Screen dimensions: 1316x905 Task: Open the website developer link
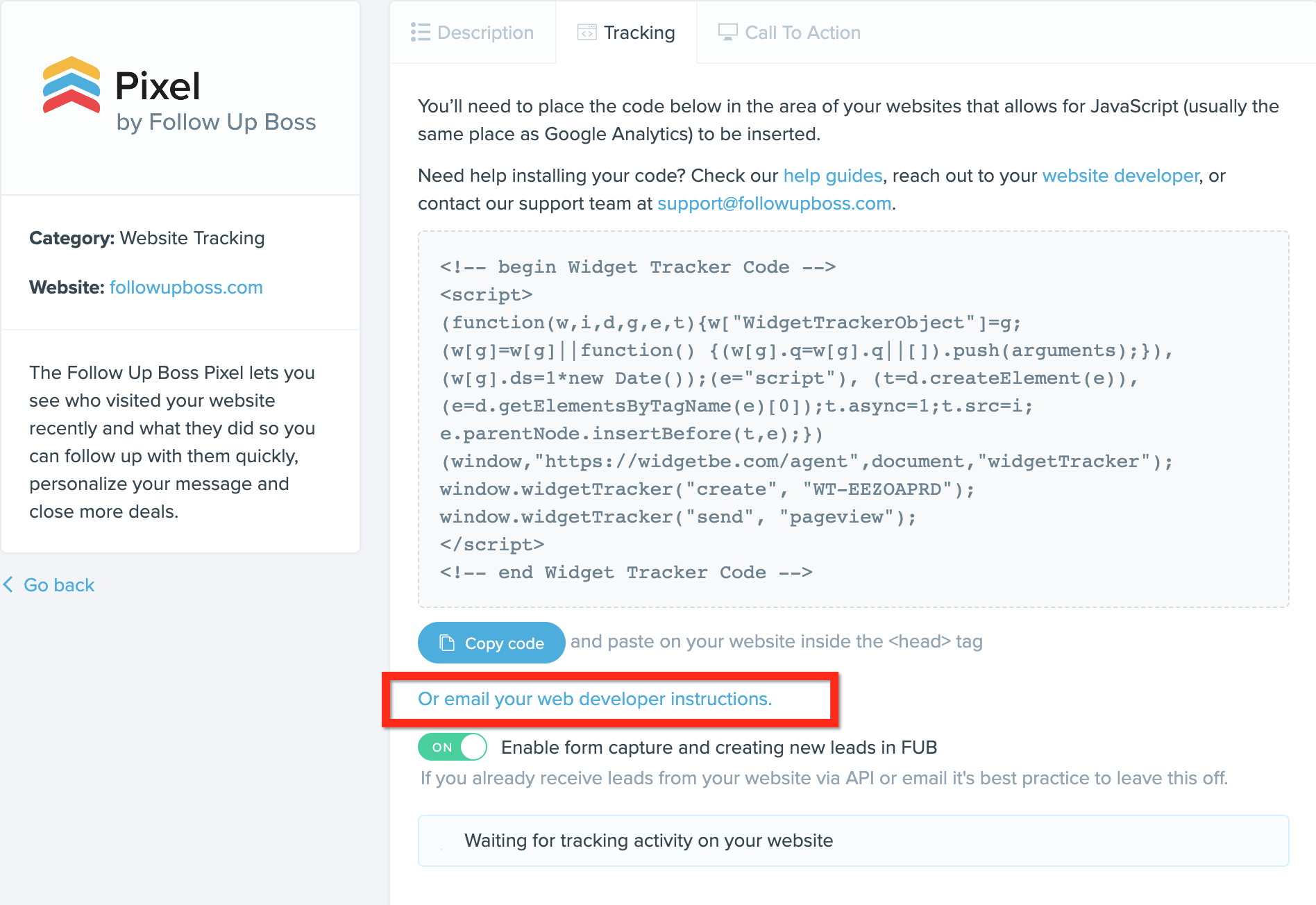[x=1120, y=176]
